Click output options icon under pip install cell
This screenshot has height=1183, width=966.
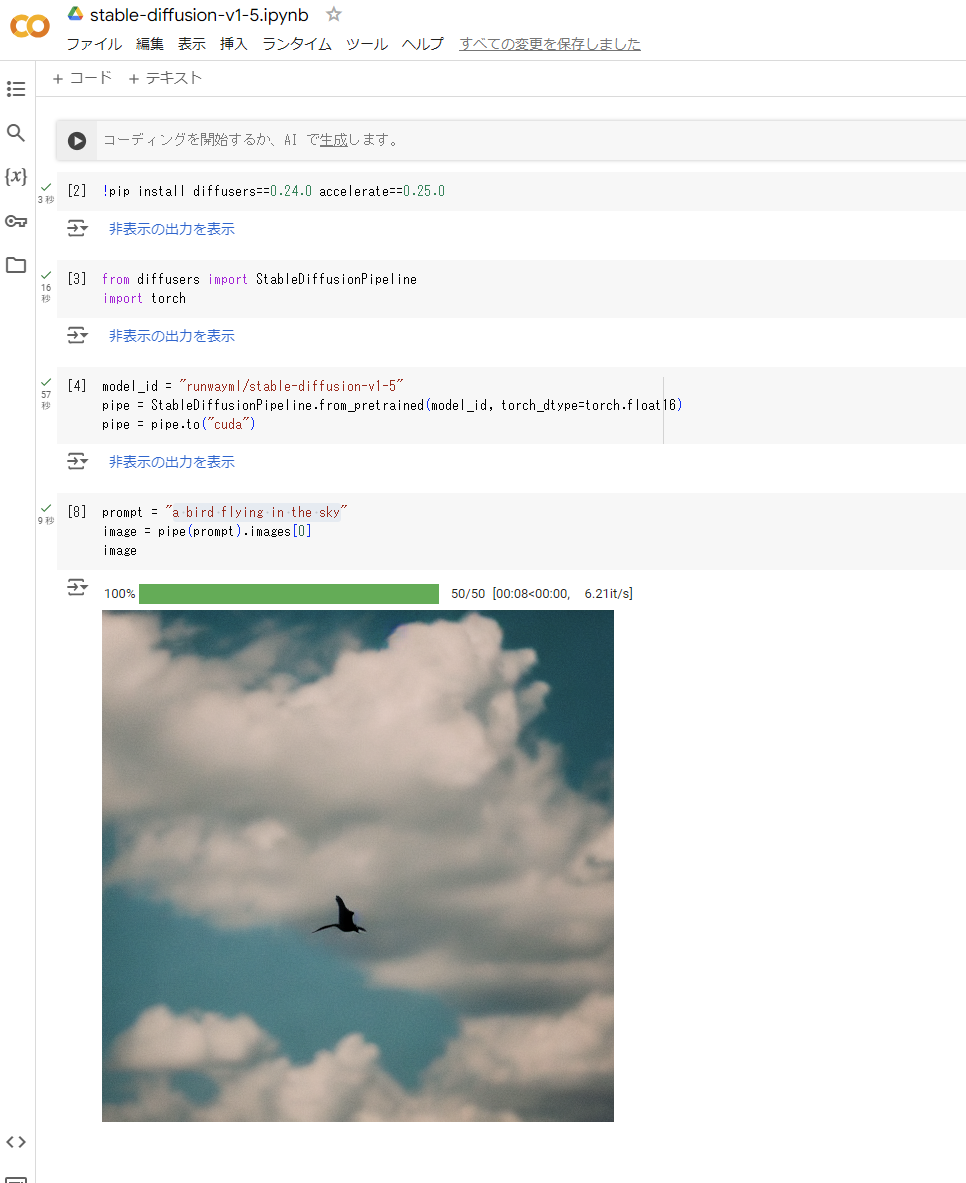(77, 228)
